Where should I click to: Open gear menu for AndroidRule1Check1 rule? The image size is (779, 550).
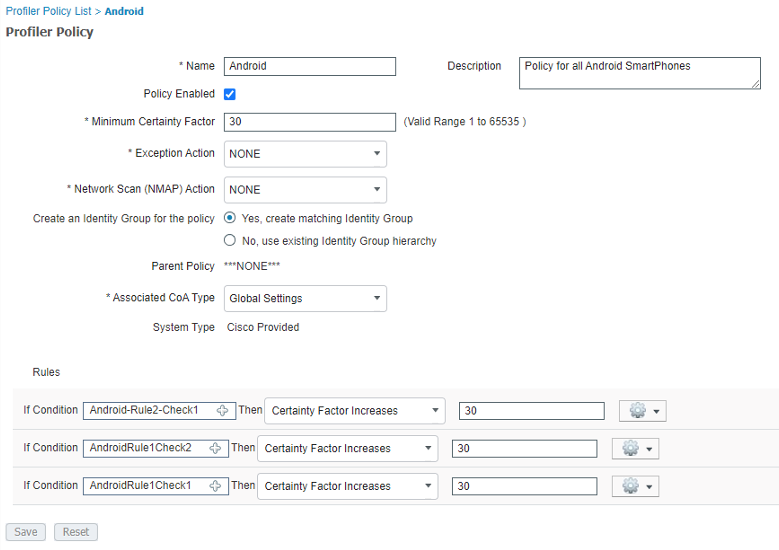point(636,486)
